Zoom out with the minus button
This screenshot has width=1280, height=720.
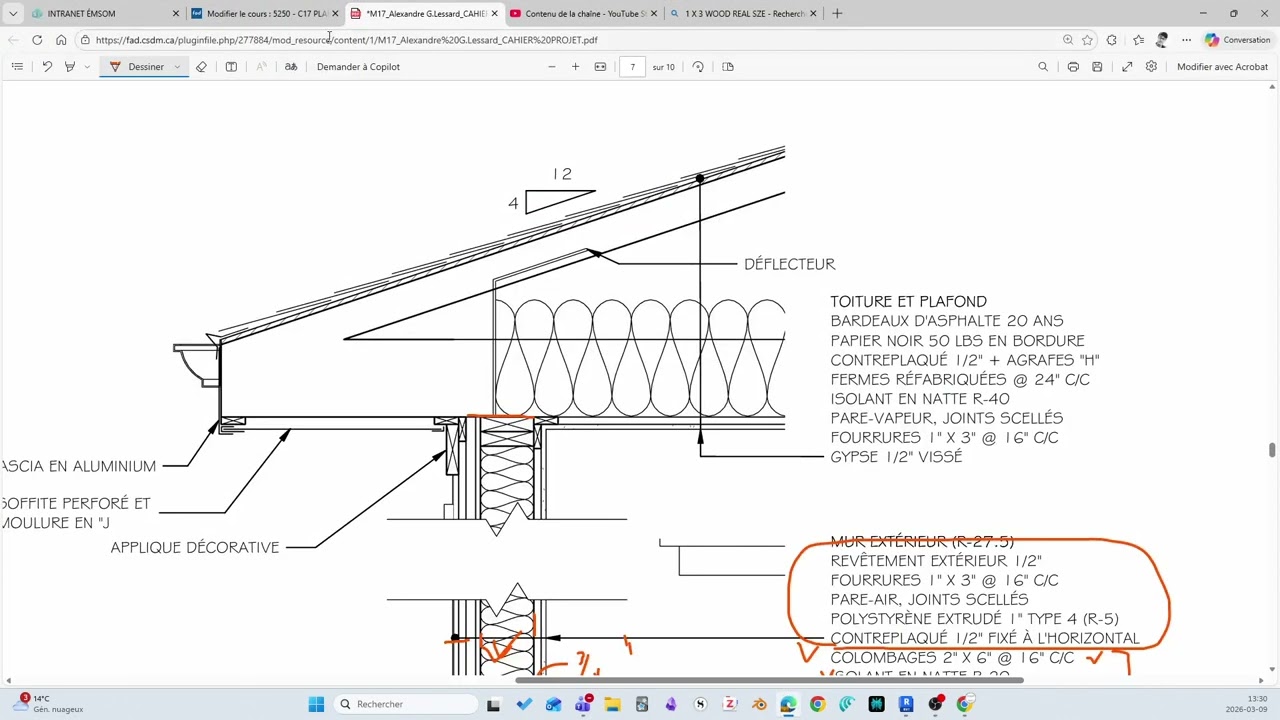point(551,67)
